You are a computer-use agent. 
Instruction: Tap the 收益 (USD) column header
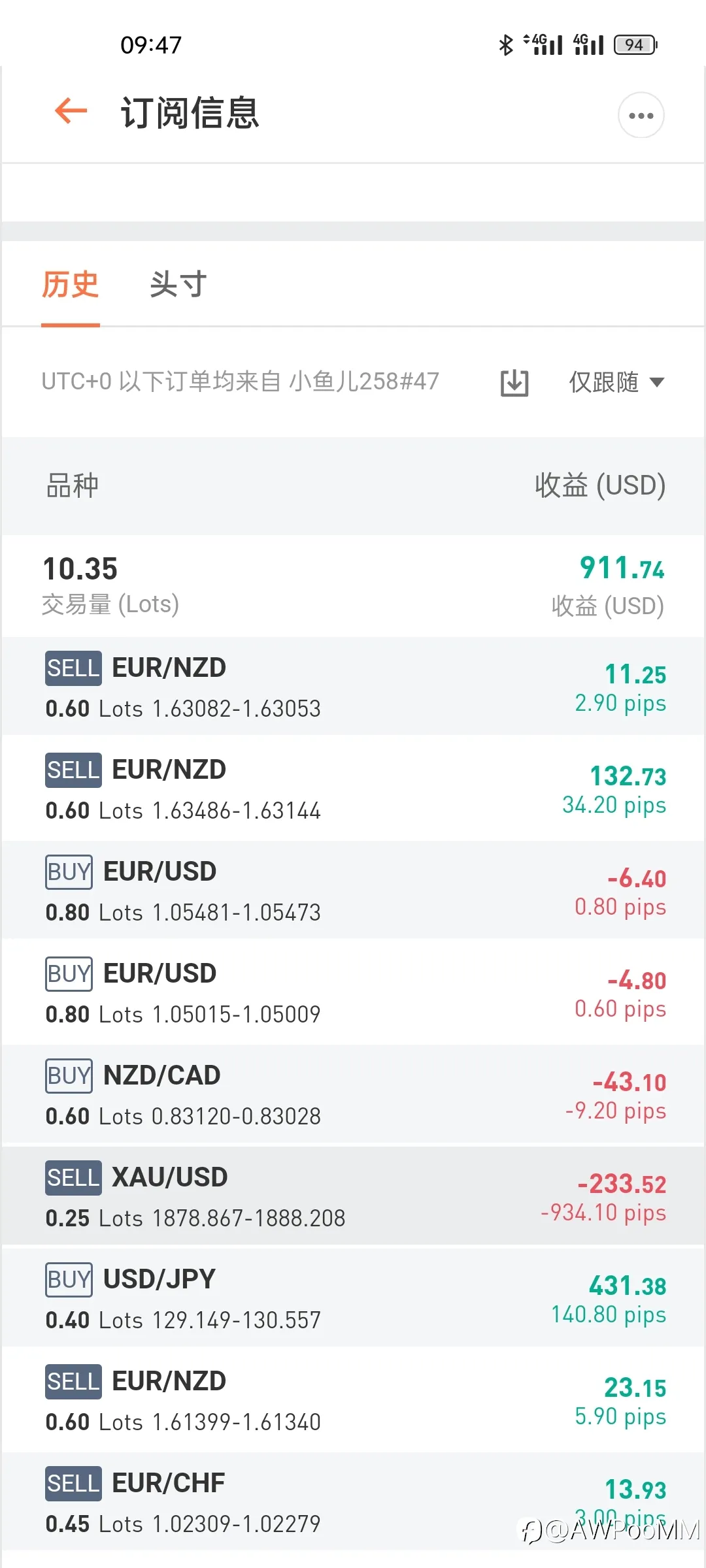(600, 485)
